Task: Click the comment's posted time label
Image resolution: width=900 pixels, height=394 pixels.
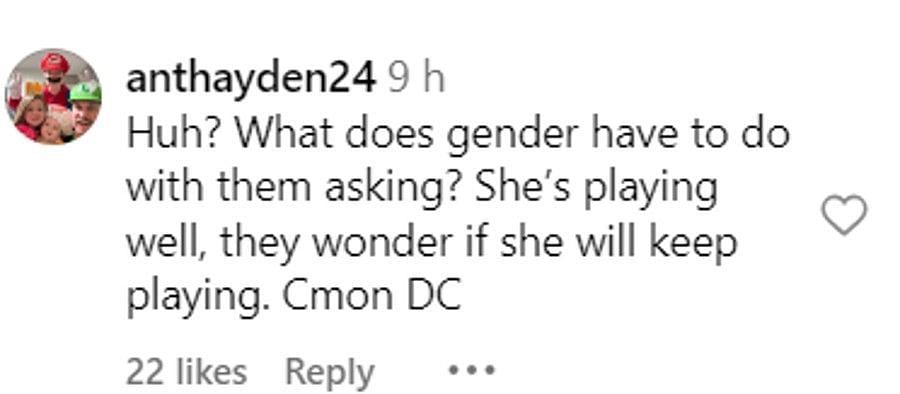Action: coord(416,79)
